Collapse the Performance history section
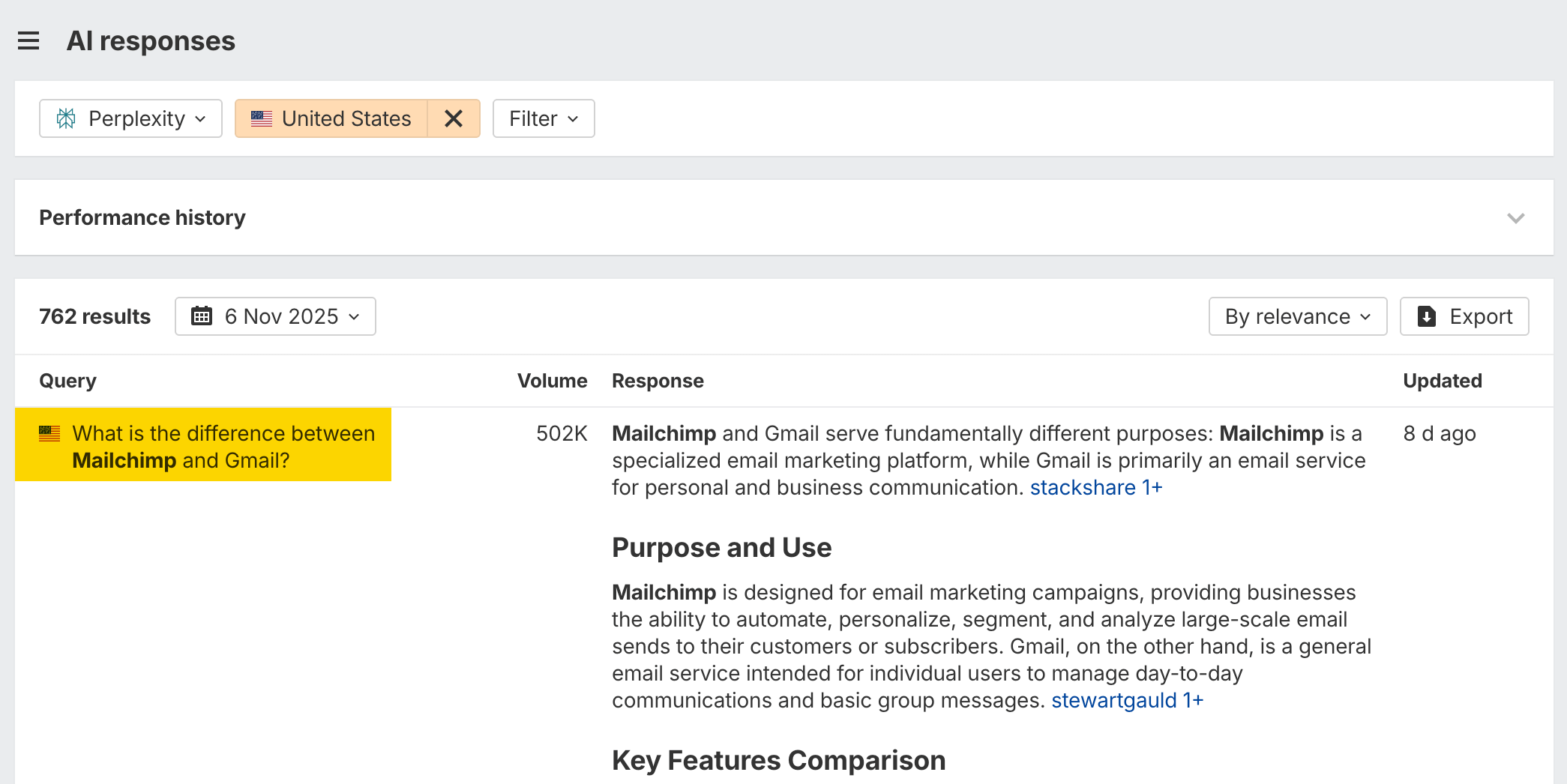 point(1517,218)
